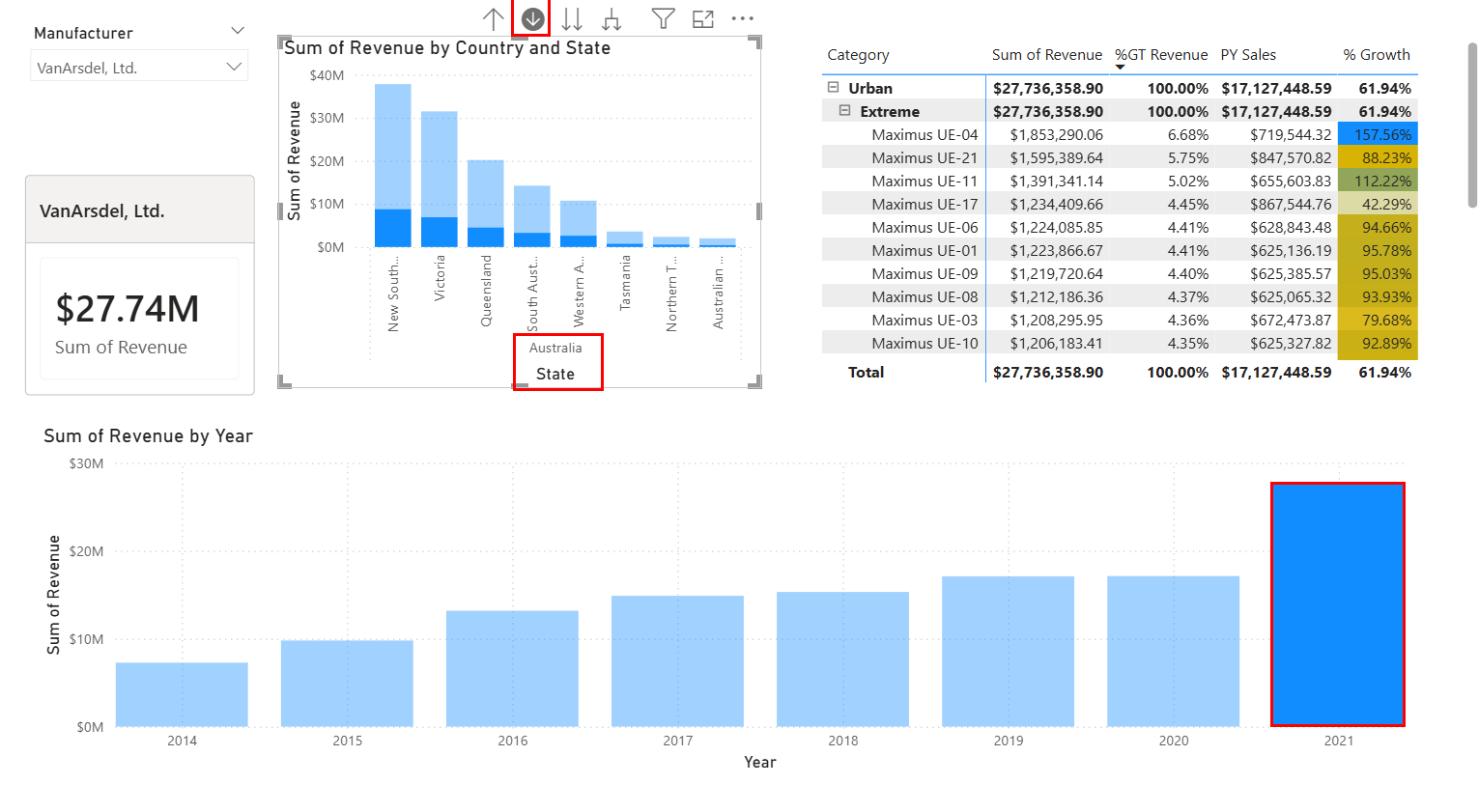Viewport: 1479px width, 812px height.
Task: Click the South Australia revenue bar
Action: pos(532,216)
